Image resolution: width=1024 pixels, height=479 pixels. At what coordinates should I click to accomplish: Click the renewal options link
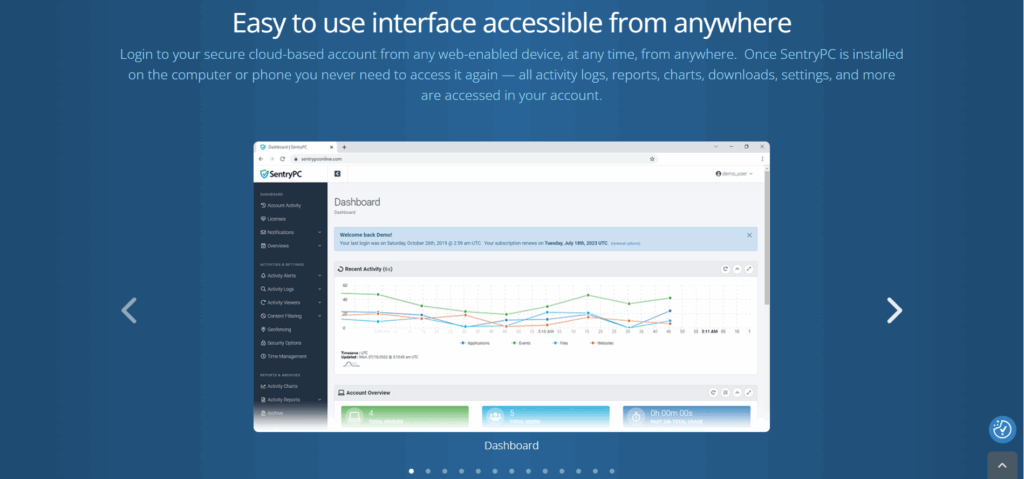click(625, 243)
